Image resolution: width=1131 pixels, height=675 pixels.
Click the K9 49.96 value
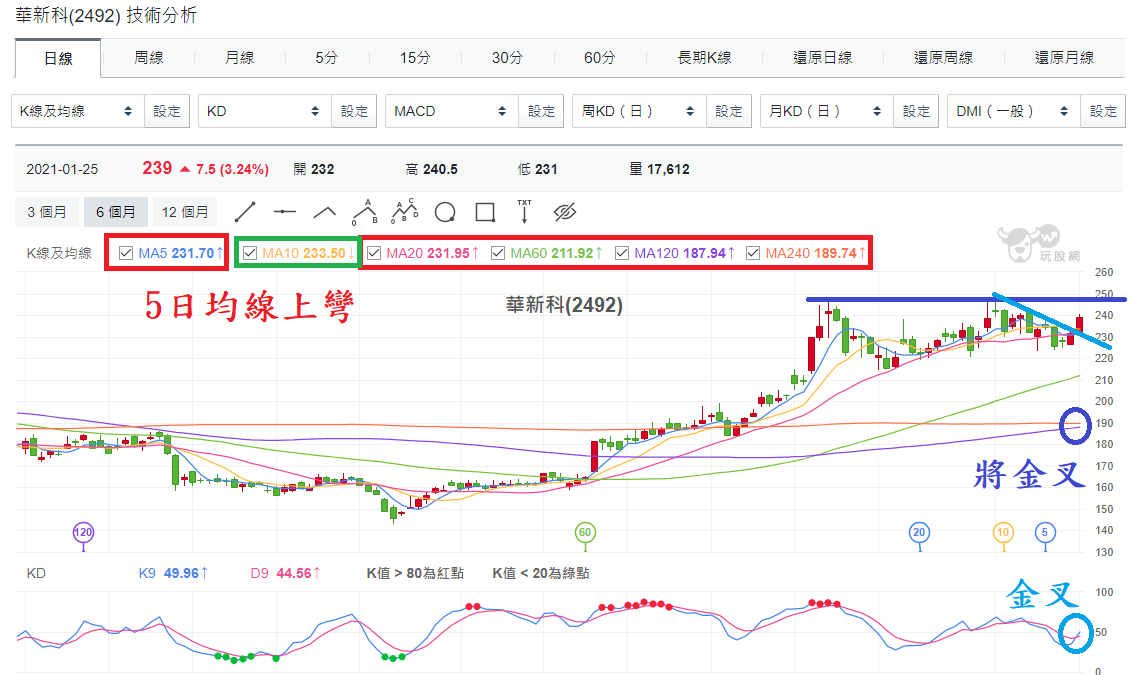click(173, 573)
